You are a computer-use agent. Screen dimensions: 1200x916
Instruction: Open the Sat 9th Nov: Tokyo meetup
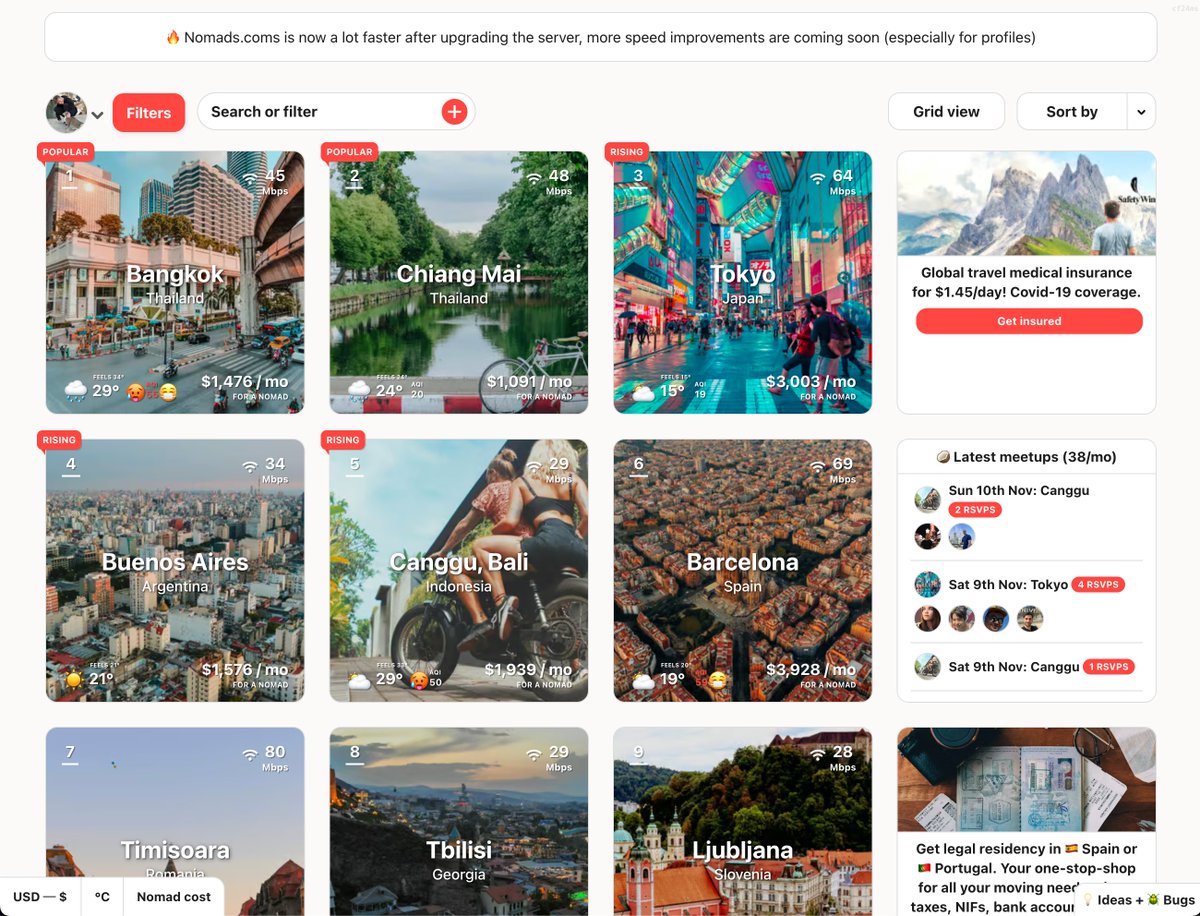(1008, 585)
